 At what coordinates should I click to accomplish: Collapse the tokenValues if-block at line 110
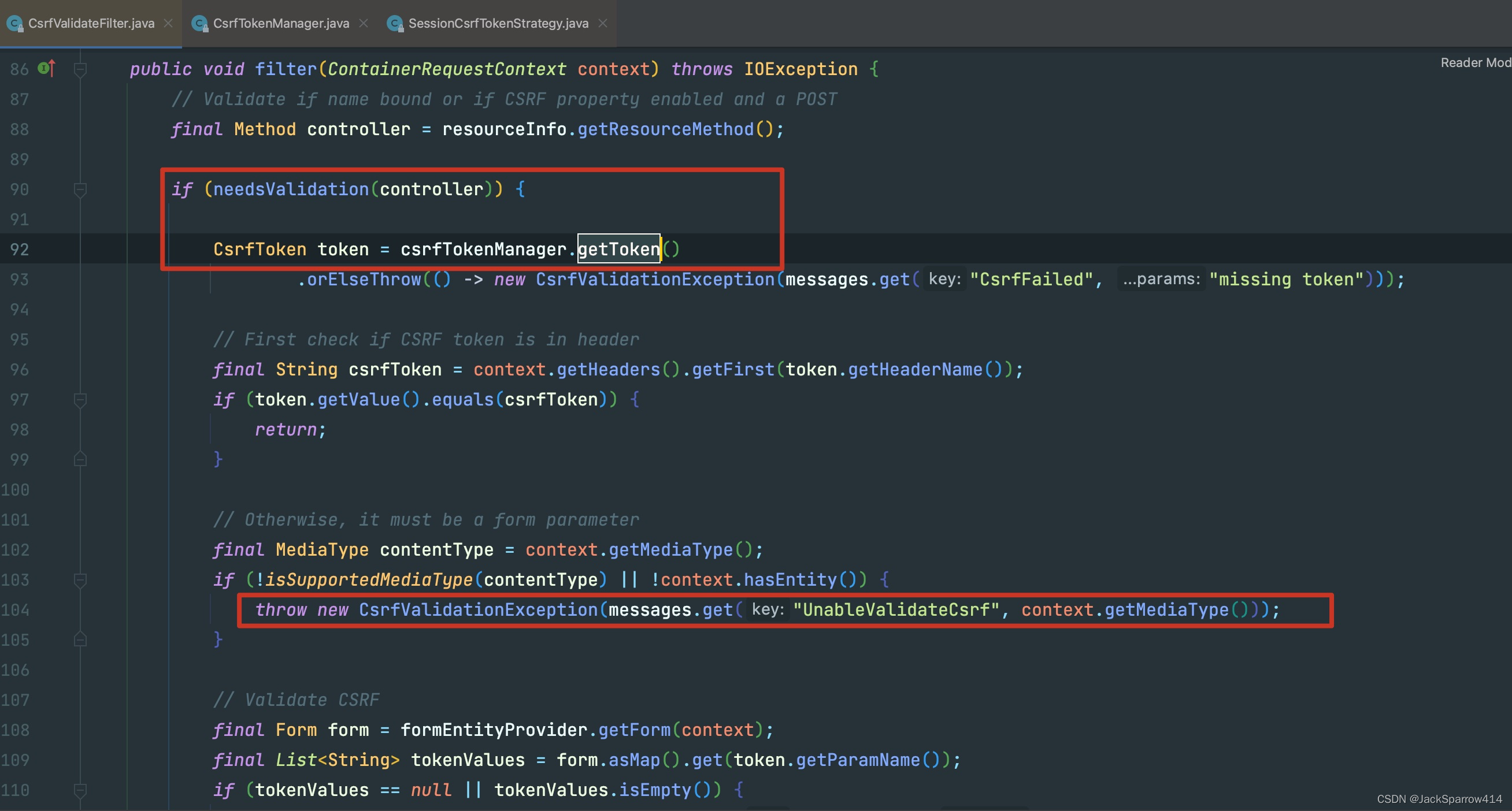80,790
